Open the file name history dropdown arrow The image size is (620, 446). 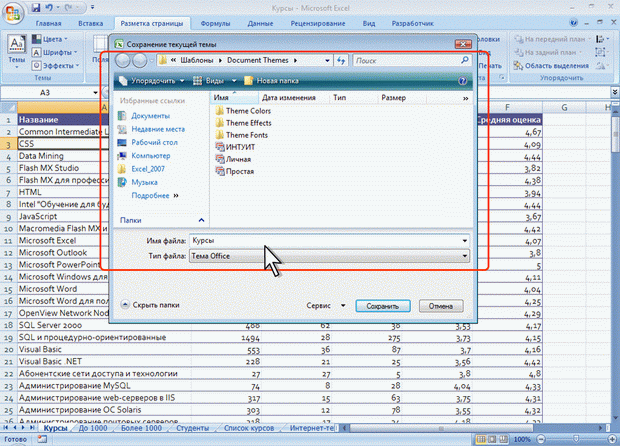(x=464, y=240)
